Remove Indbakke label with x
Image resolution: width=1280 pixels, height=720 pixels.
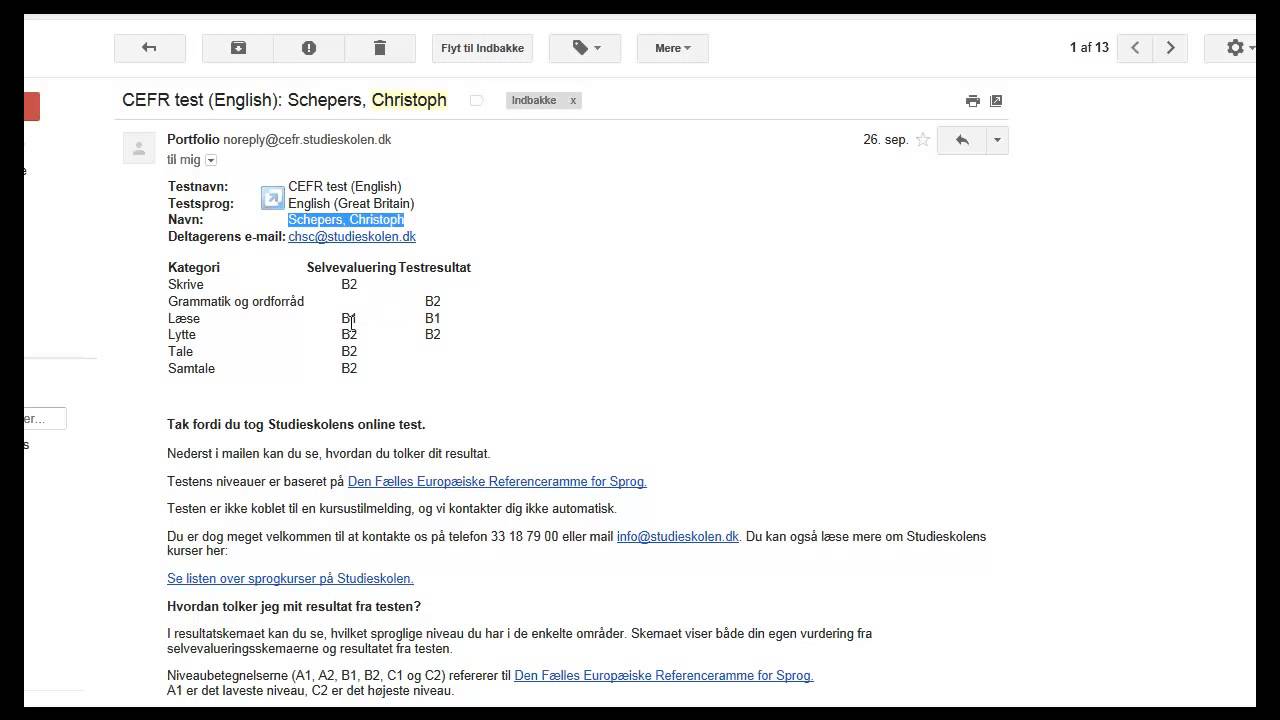point(573,100)
